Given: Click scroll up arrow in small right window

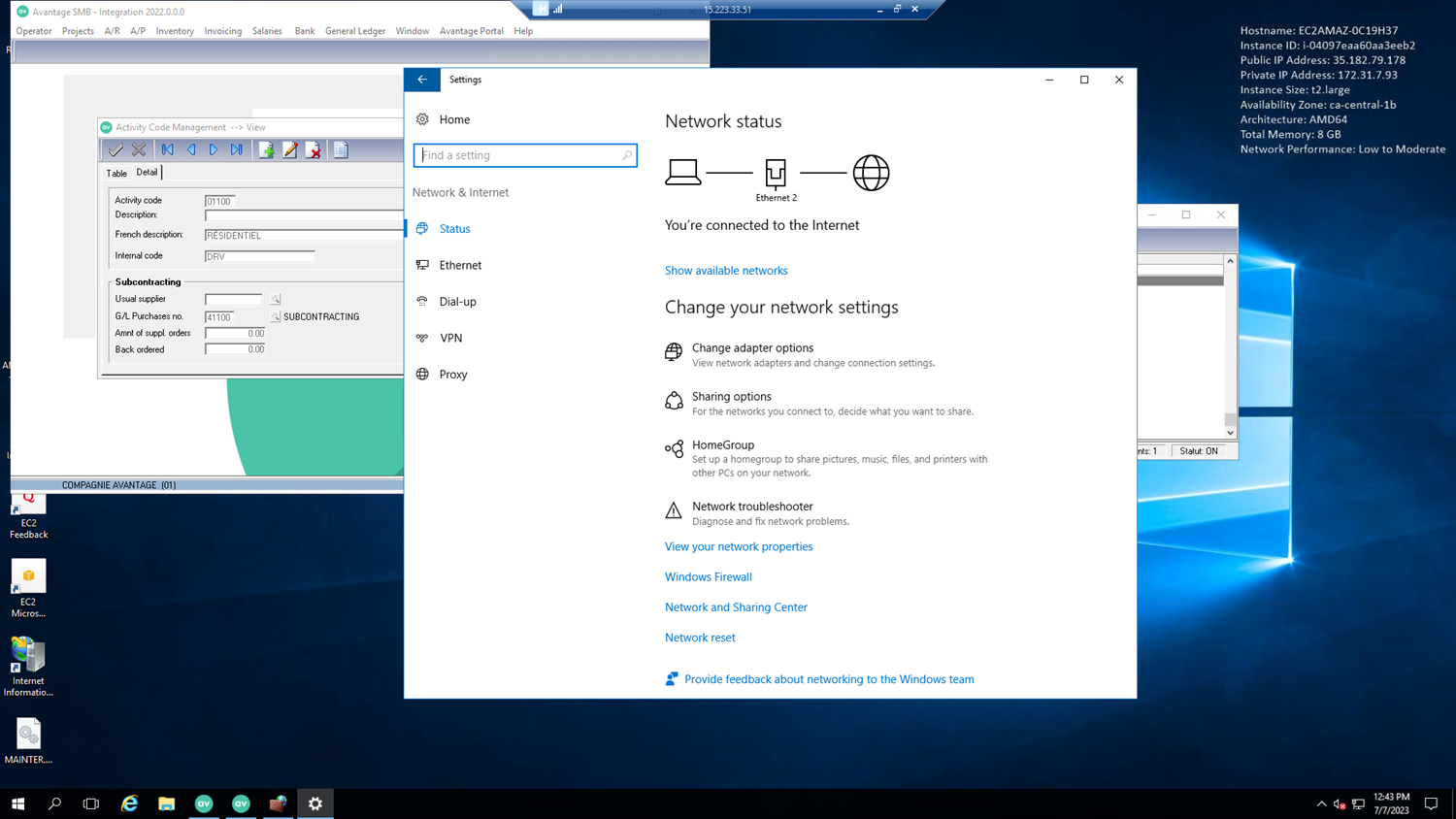Looking at the screenshot, I should coord(1230,261).
